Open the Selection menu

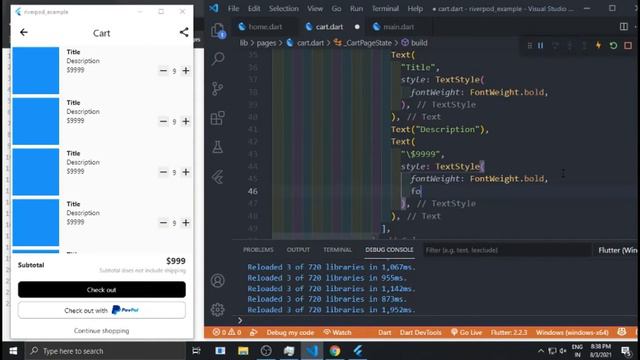pos(284,9)
